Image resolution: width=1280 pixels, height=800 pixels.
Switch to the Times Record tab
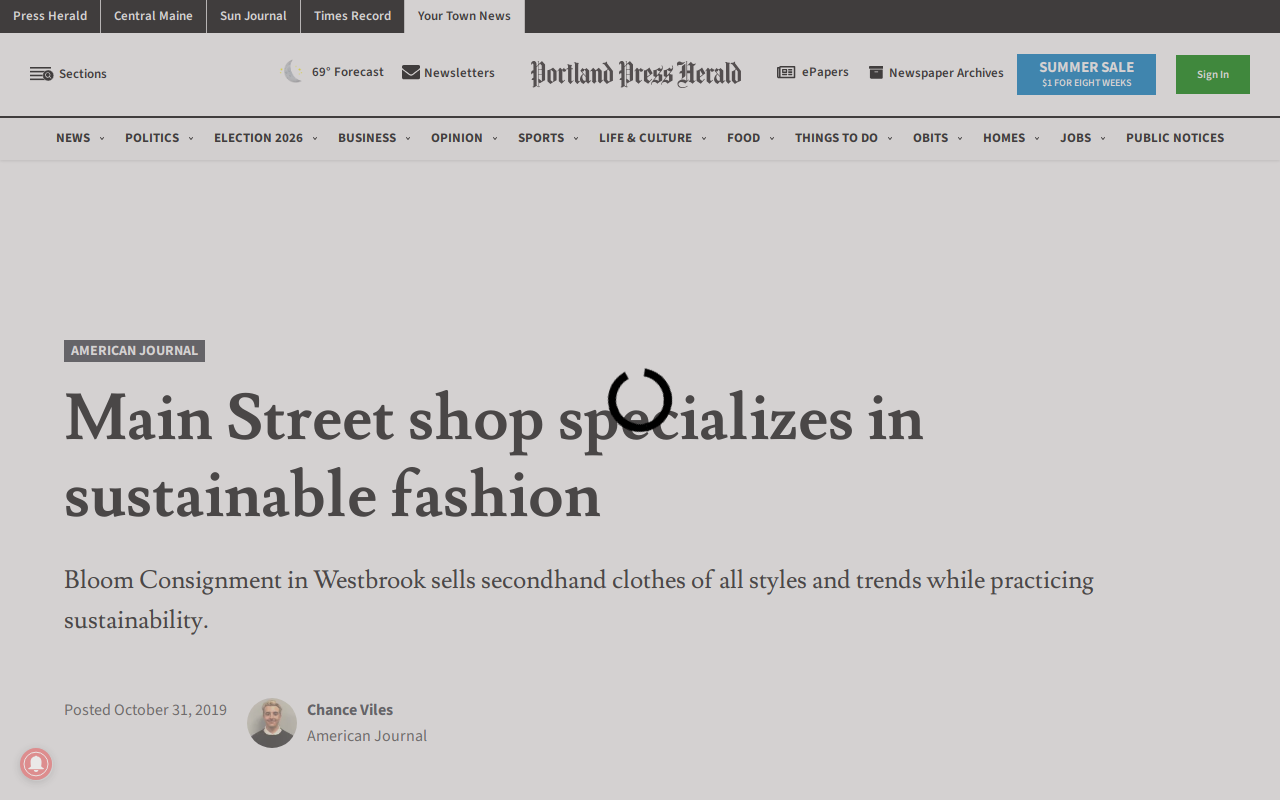click(352, 16)
